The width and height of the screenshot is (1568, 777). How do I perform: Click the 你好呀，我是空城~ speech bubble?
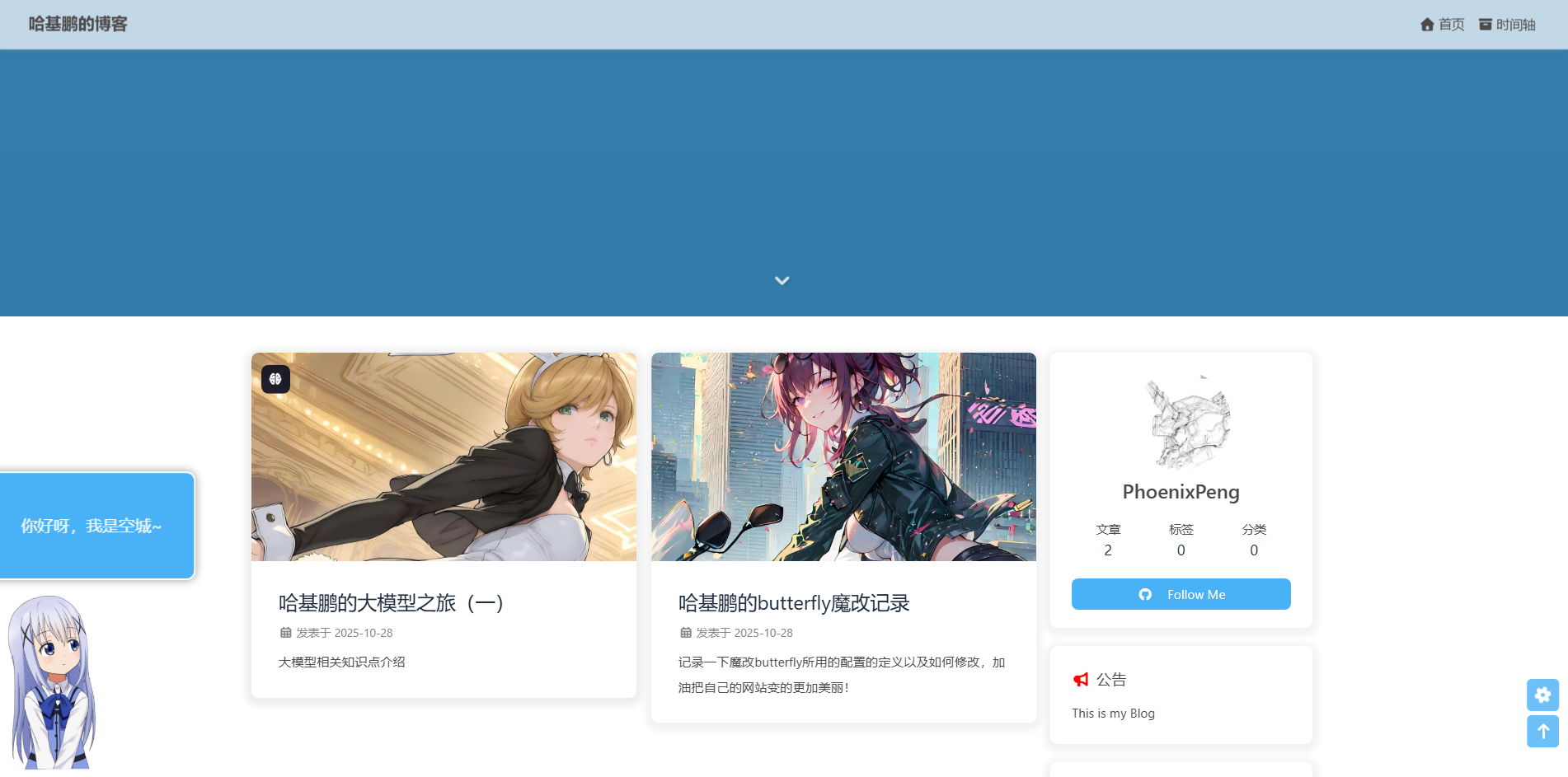pos(96,526)
